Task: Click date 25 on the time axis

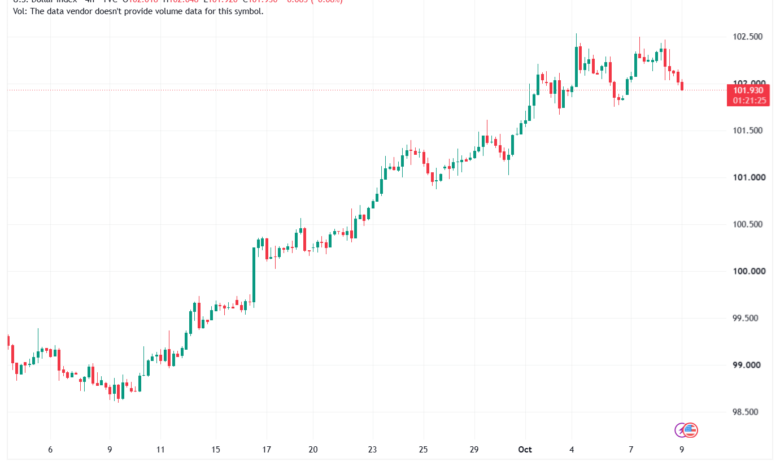Action: coord(423,450)
